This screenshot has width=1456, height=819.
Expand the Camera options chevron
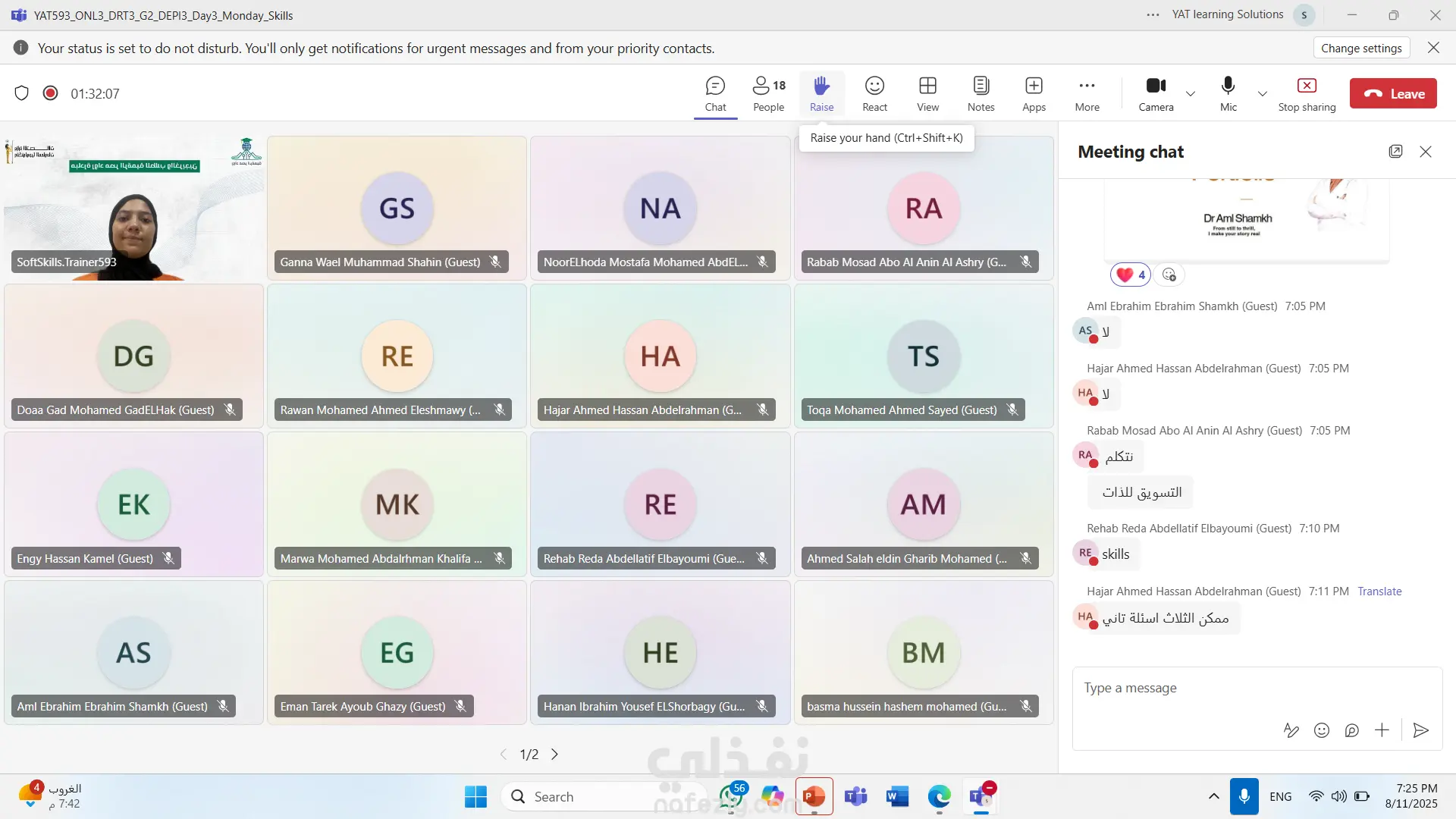point(1191,94)
